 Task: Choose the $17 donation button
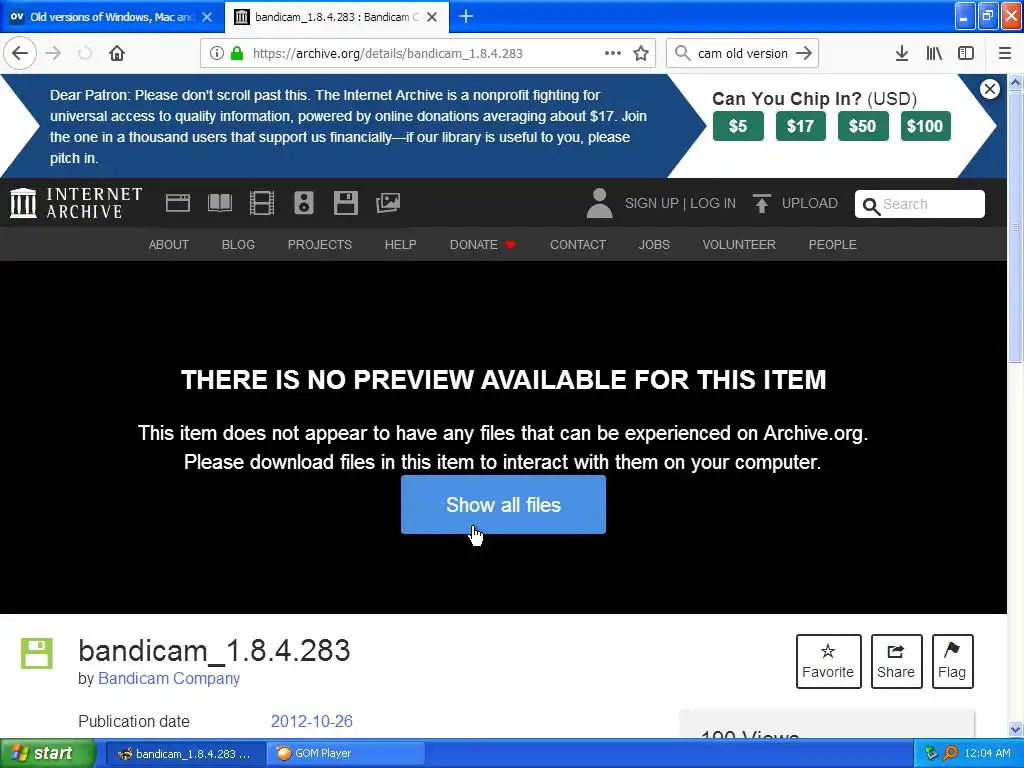tap(801, 126)
